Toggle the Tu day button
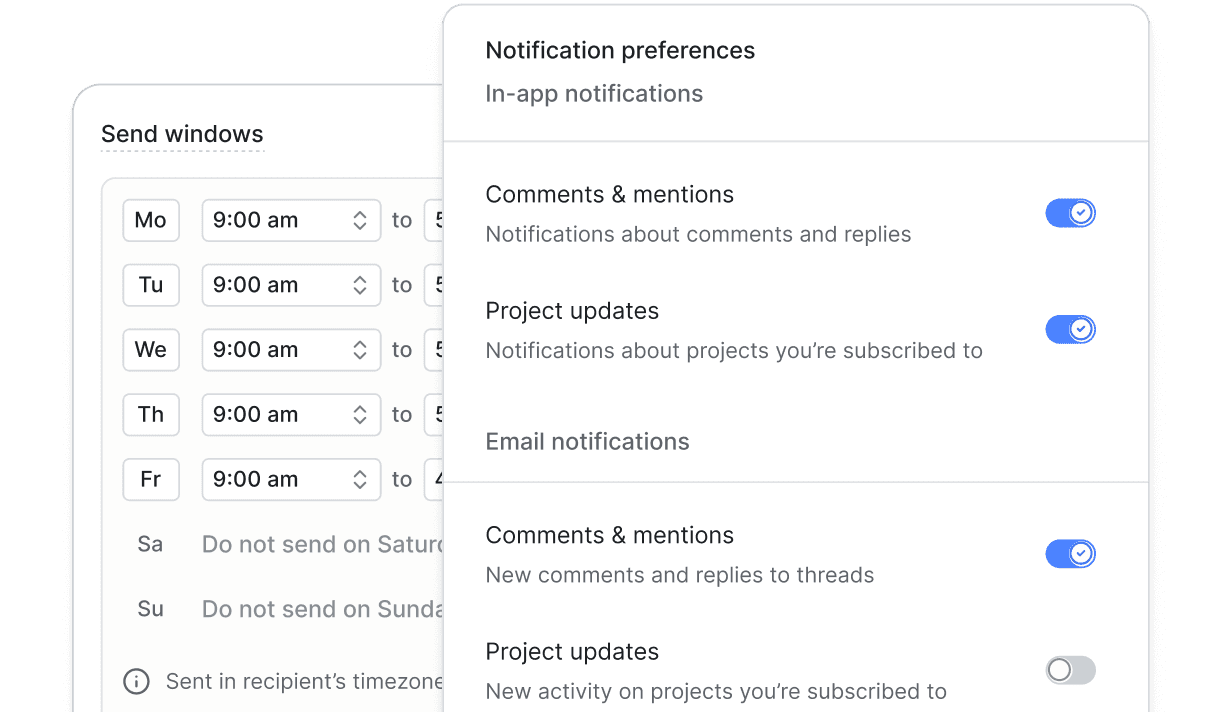The height and width of the screenshot is (712, 1216). click(x=151, y=285)
